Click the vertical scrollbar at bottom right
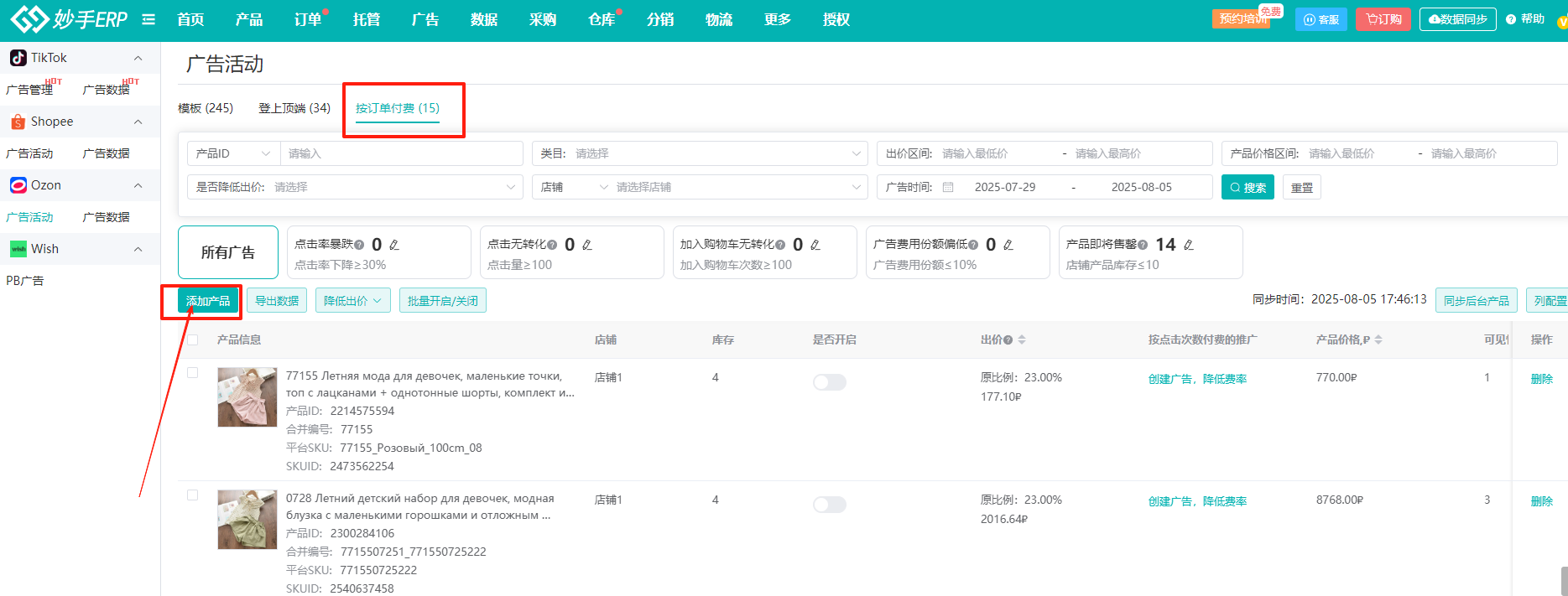Viewport: 1568px width, 596px height. [1563, 580]
